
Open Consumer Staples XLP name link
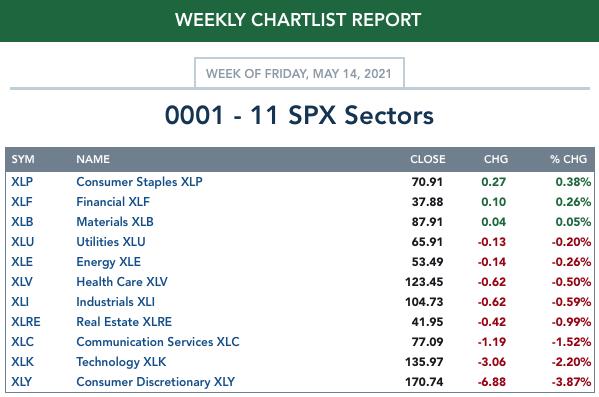pyautogui.click(x=139, y=182)
